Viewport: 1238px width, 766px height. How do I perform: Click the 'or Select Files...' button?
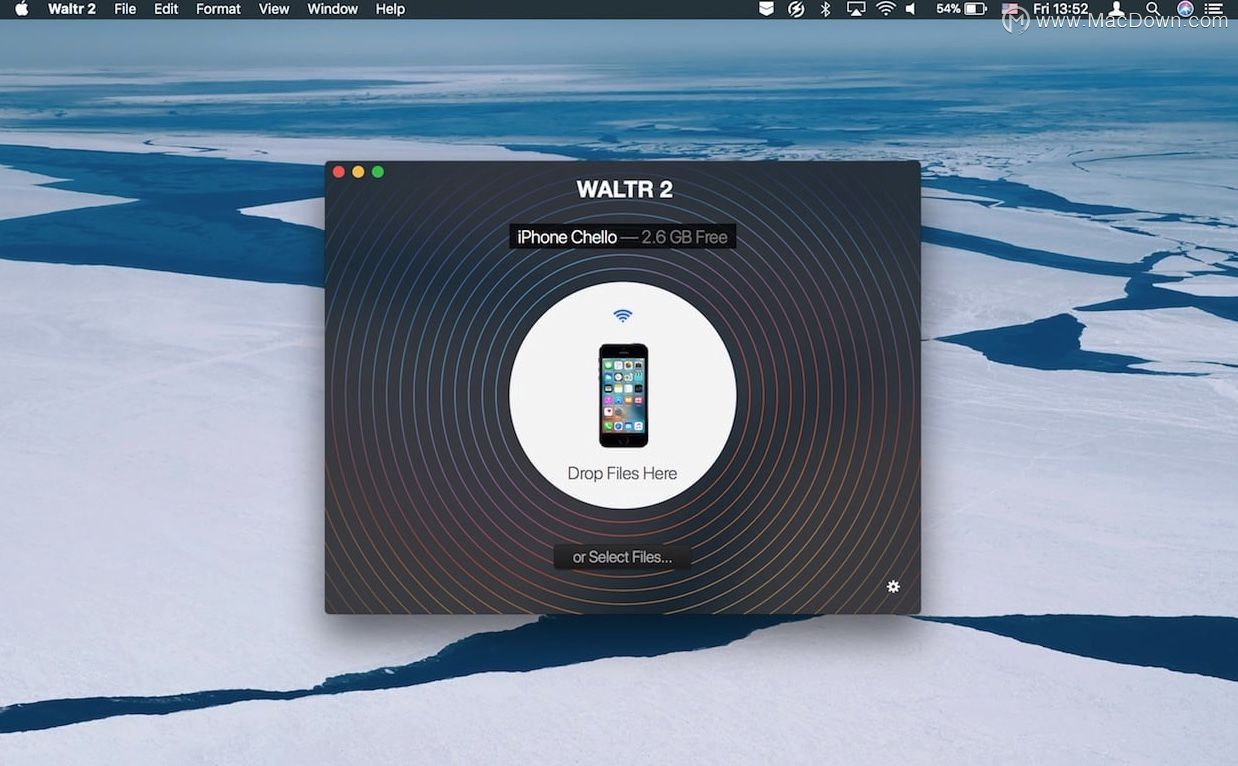[x=622, y=557]
